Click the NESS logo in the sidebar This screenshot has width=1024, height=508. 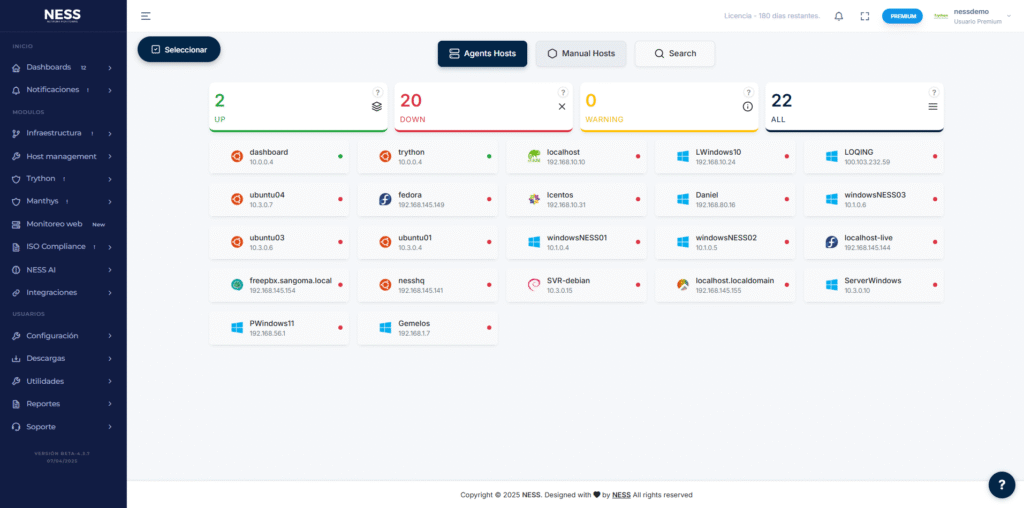tap(63, 16)
